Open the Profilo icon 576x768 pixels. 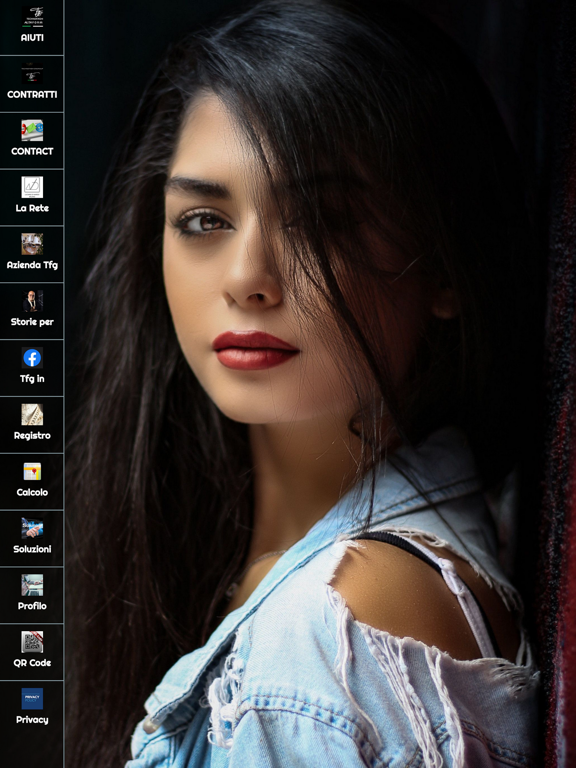tap(32, 585)
